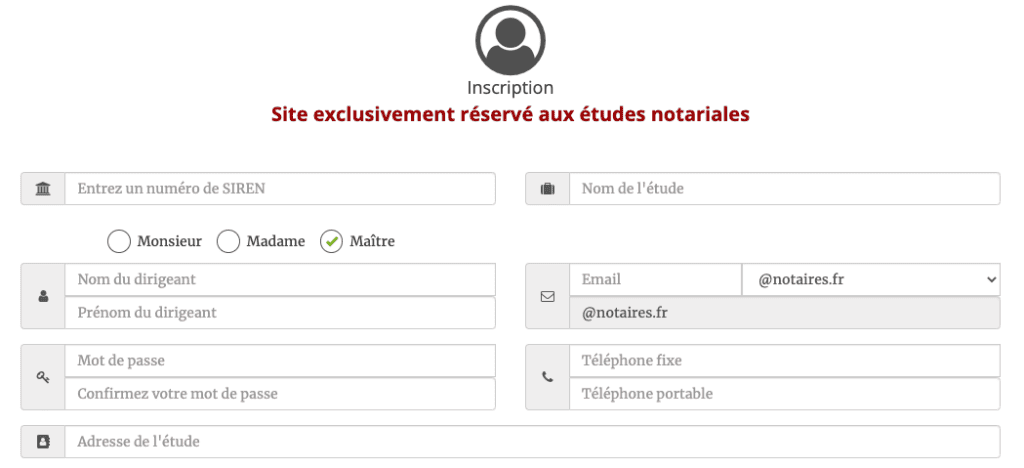Screen dimensions: 1024x468
Task: Click the briefcase icon beside Nom de l'étude
Action: 547,189
